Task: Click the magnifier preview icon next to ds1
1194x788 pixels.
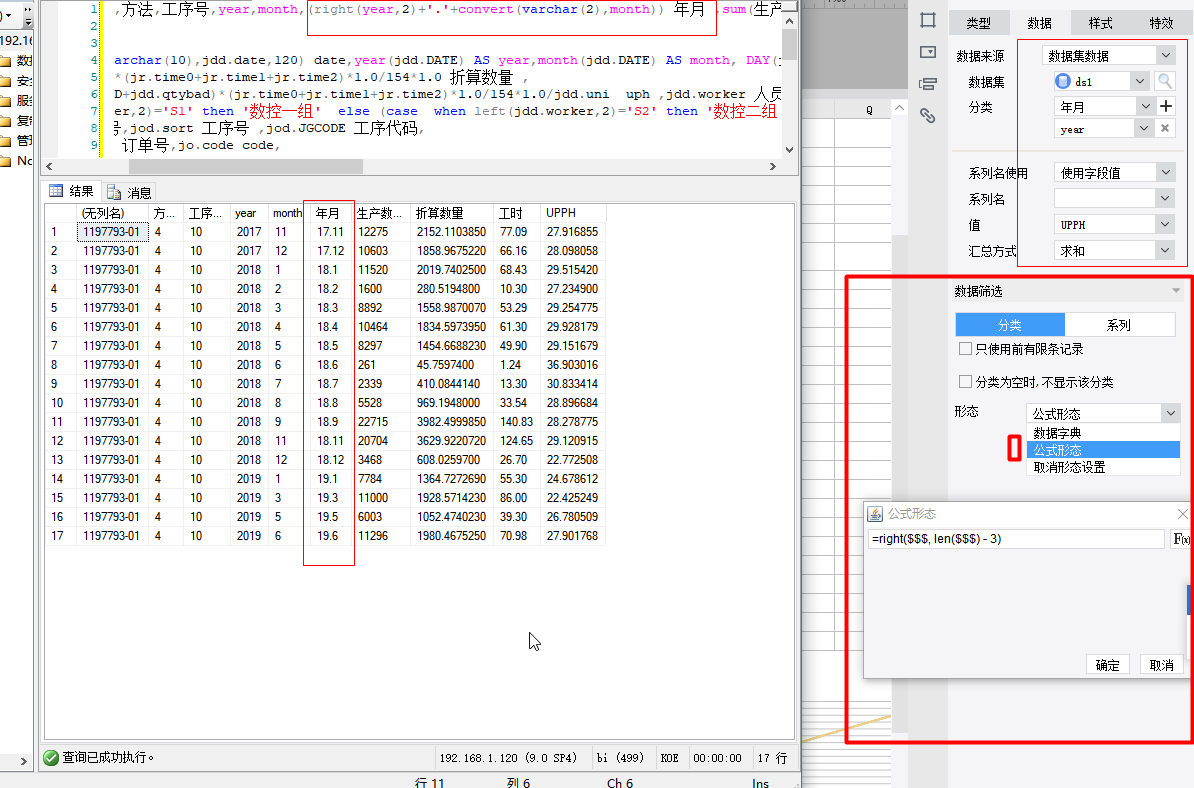Action: (x=1164, y=81)
